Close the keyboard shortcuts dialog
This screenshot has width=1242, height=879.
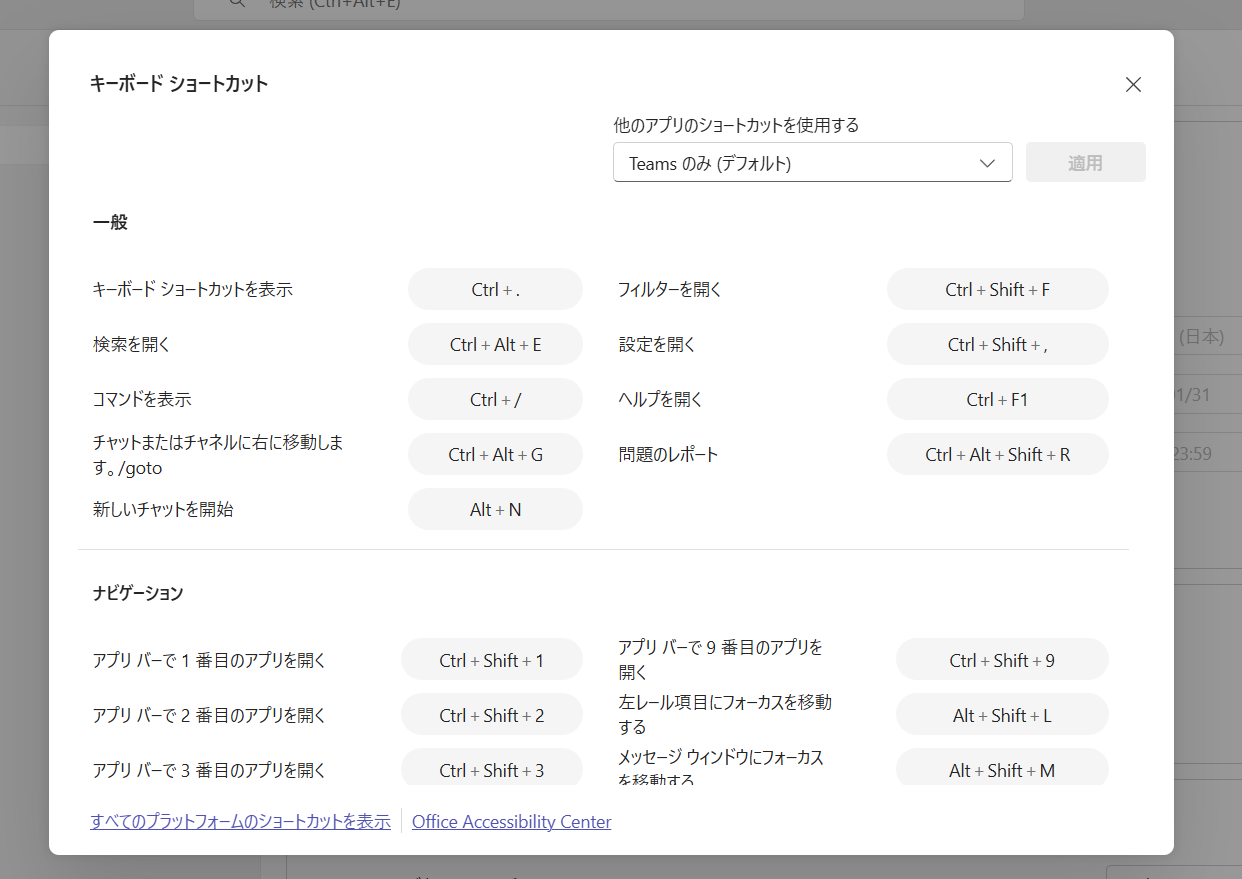tap(1133, 85)
